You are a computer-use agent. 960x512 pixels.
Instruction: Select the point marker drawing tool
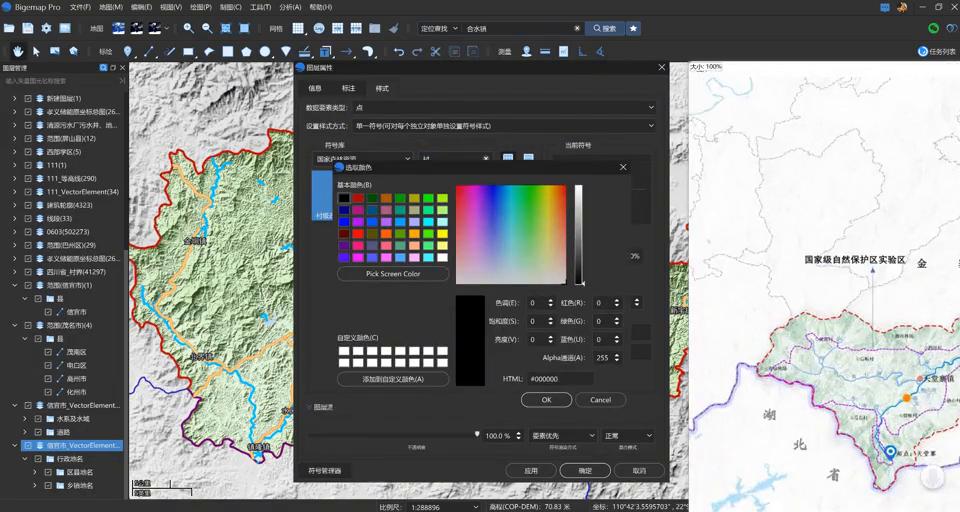coord(128,51)
